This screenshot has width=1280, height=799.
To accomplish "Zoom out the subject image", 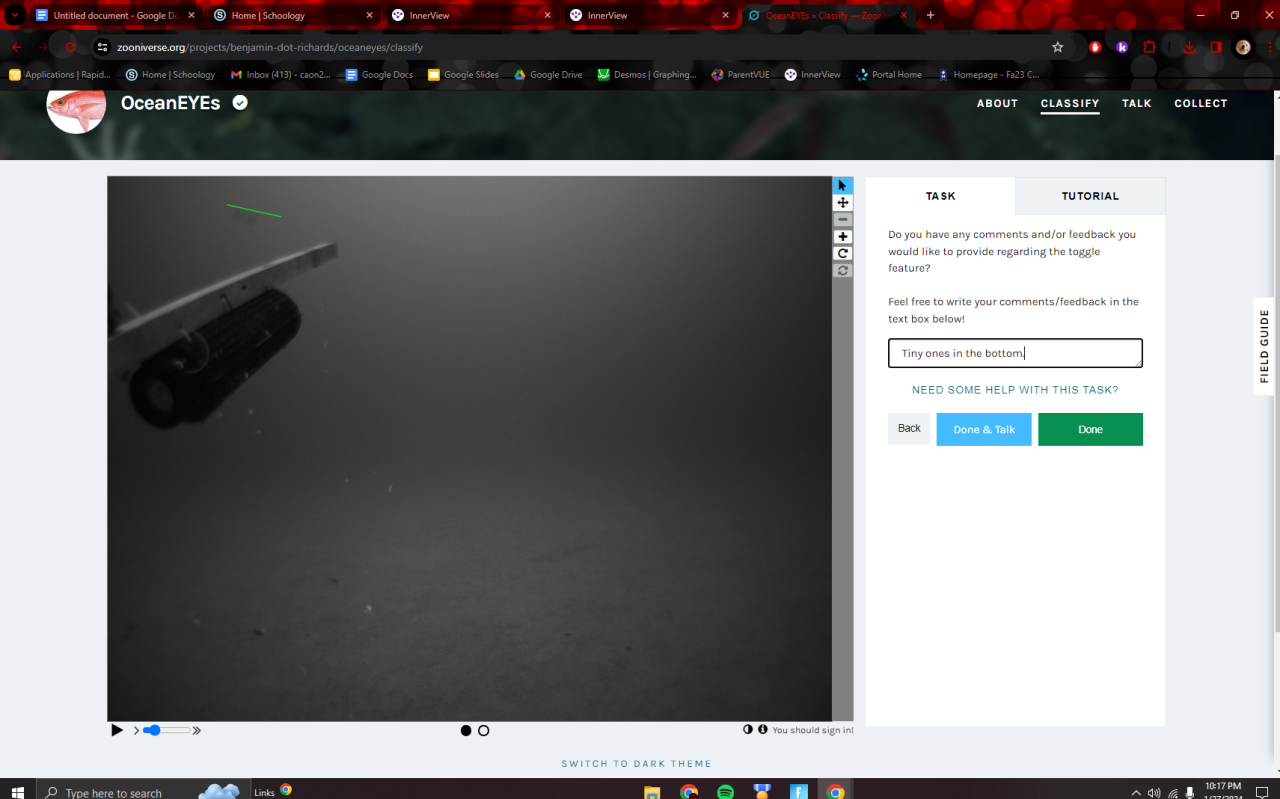I will tap(843, 220).
